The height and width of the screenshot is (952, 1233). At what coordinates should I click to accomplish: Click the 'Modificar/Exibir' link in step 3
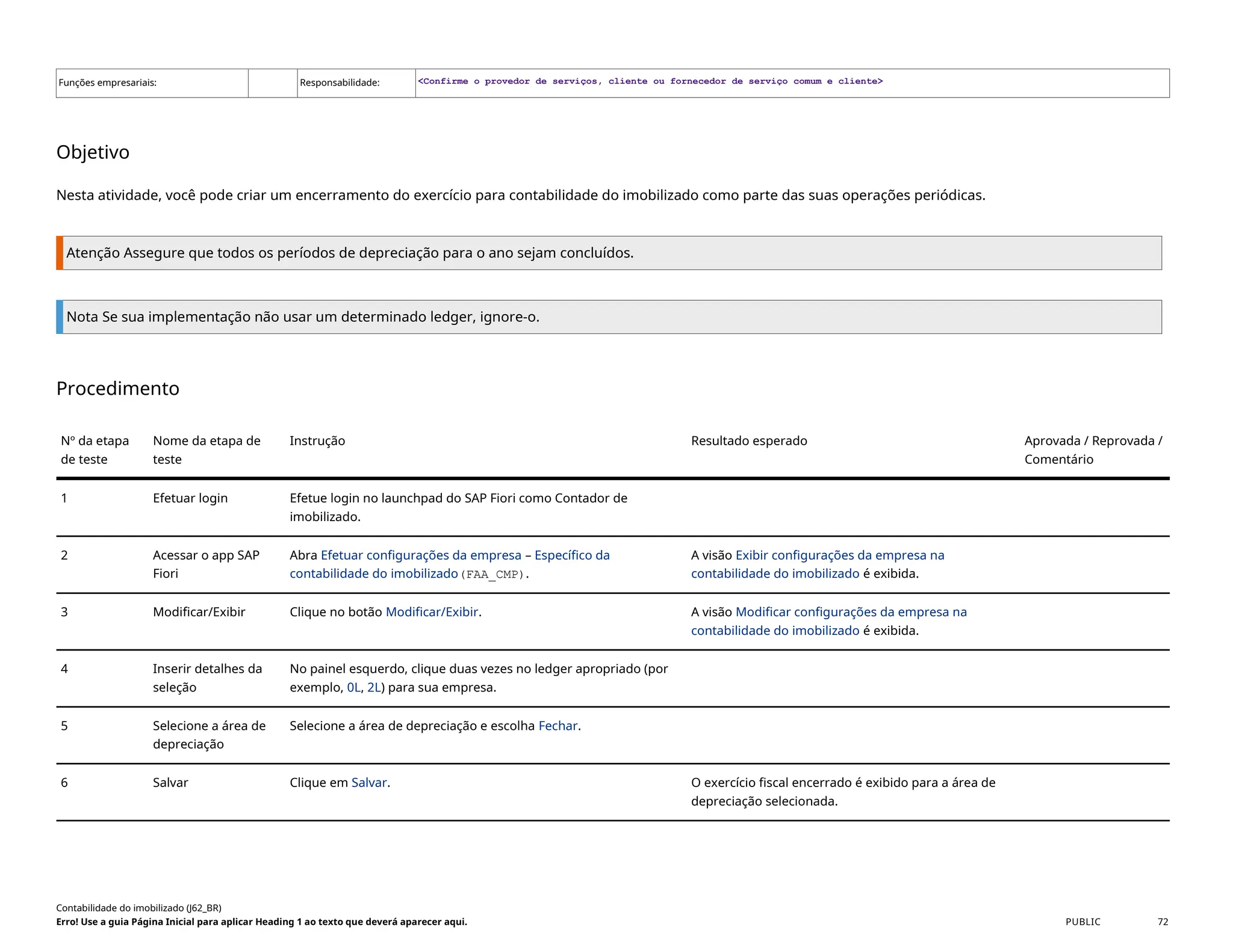432,612
